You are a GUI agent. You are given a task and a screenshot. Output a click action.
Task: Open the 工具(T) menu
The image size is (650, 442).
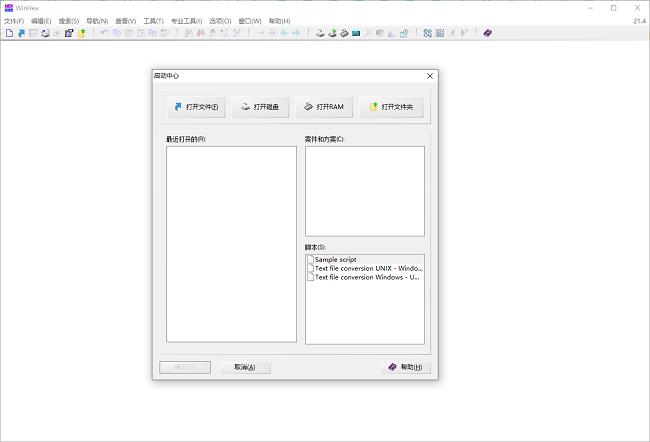[153, 20]
